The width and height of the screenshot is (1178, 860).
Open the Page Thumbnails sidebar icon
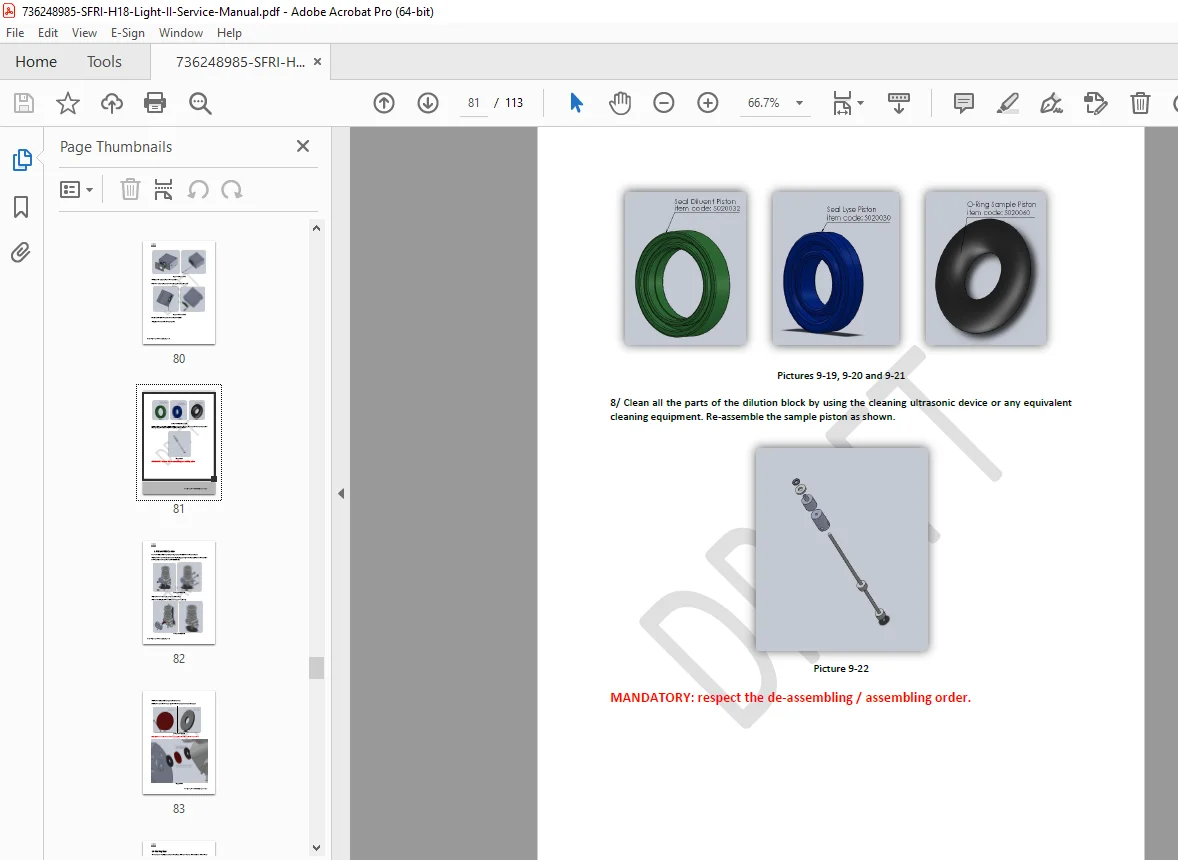(22, 160)
